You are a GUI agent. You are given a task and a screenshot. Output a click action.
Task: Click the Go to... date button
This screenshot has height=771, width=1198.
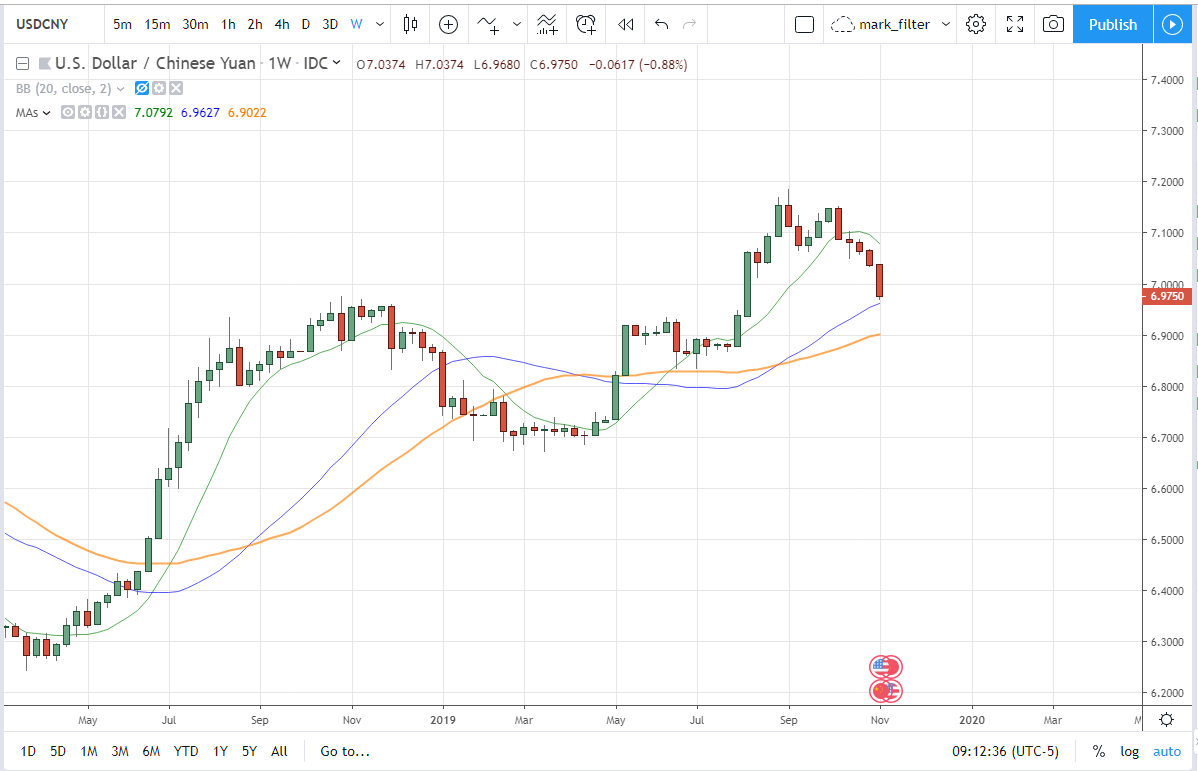pyautogui.click(x=345, y=751)
